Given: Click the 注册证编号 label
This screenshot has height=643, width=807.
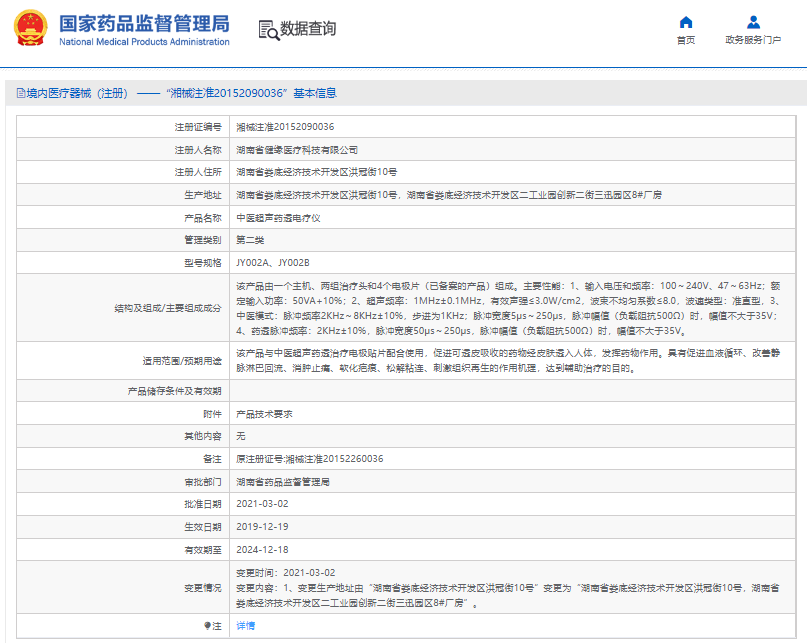Looking at the screenshot, I should [198, 127].
